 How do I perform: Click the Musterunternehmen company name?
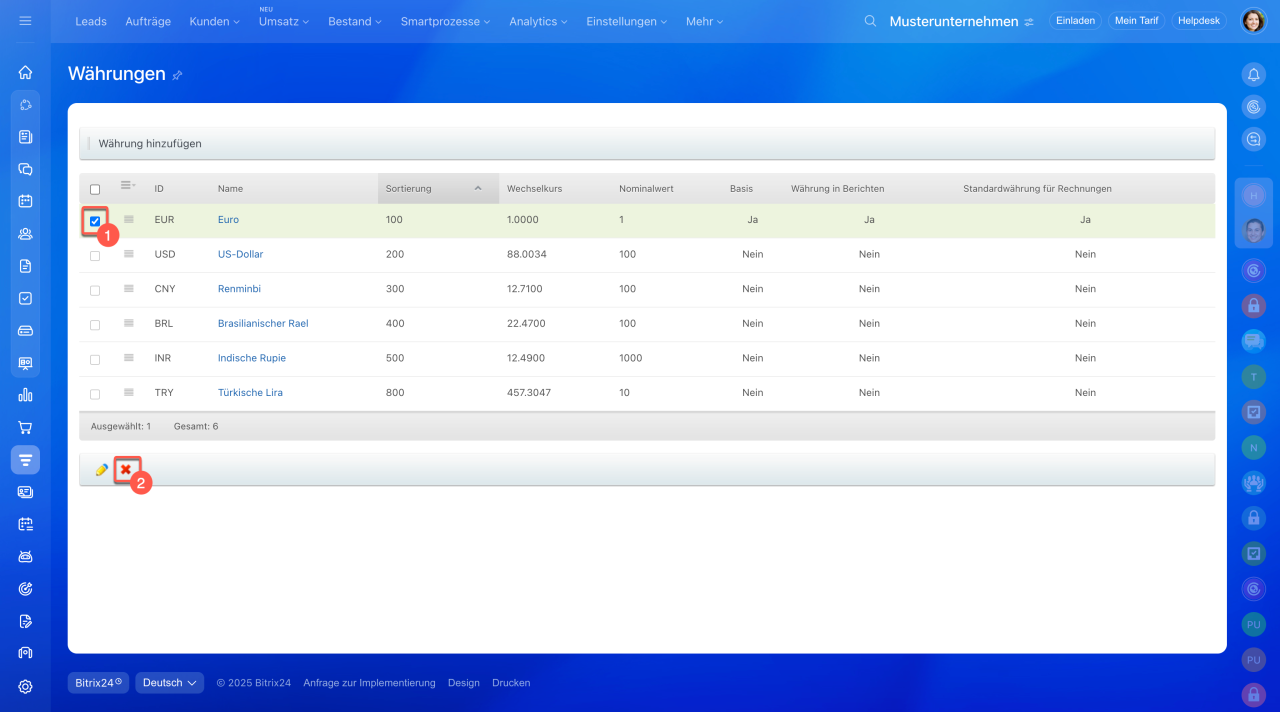[954, 21]
